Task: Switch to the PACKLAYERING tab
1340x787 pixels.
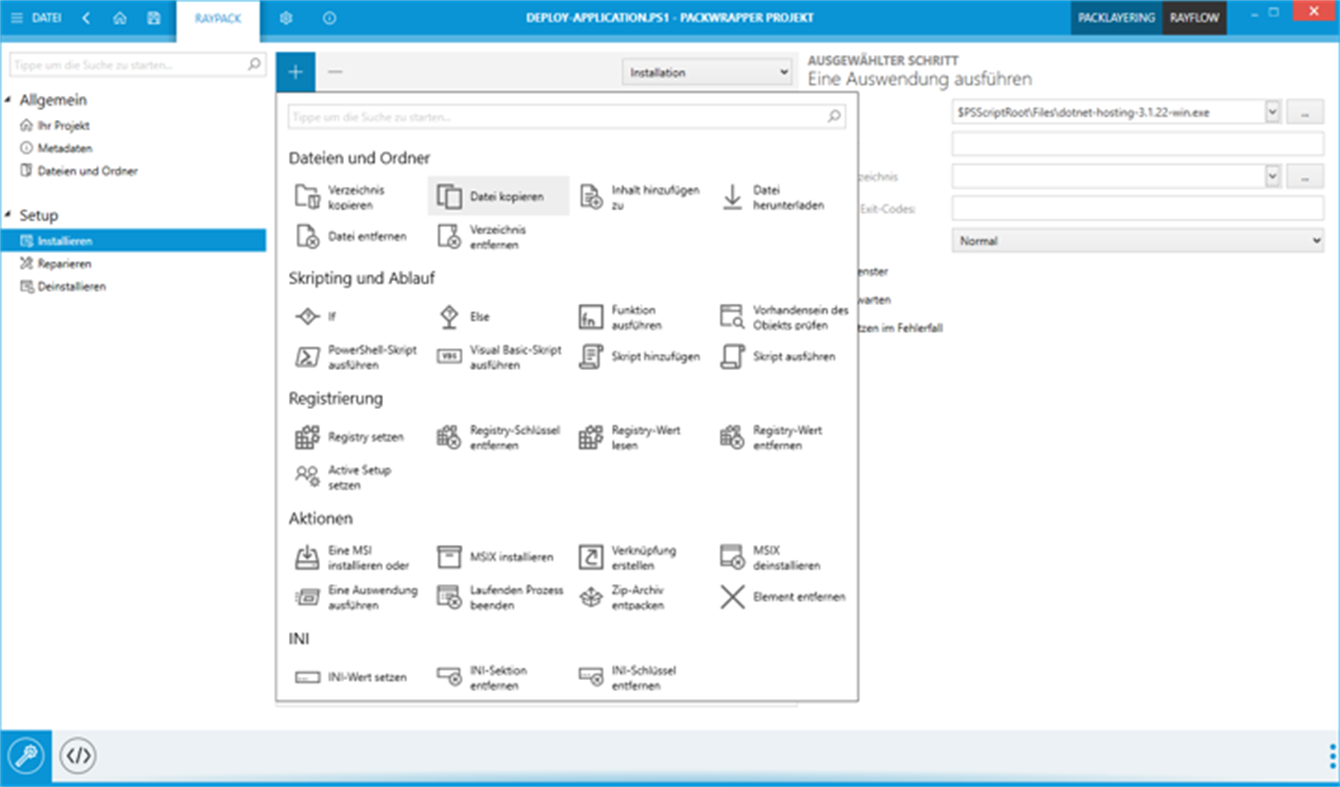Action: click(1114, 17)
